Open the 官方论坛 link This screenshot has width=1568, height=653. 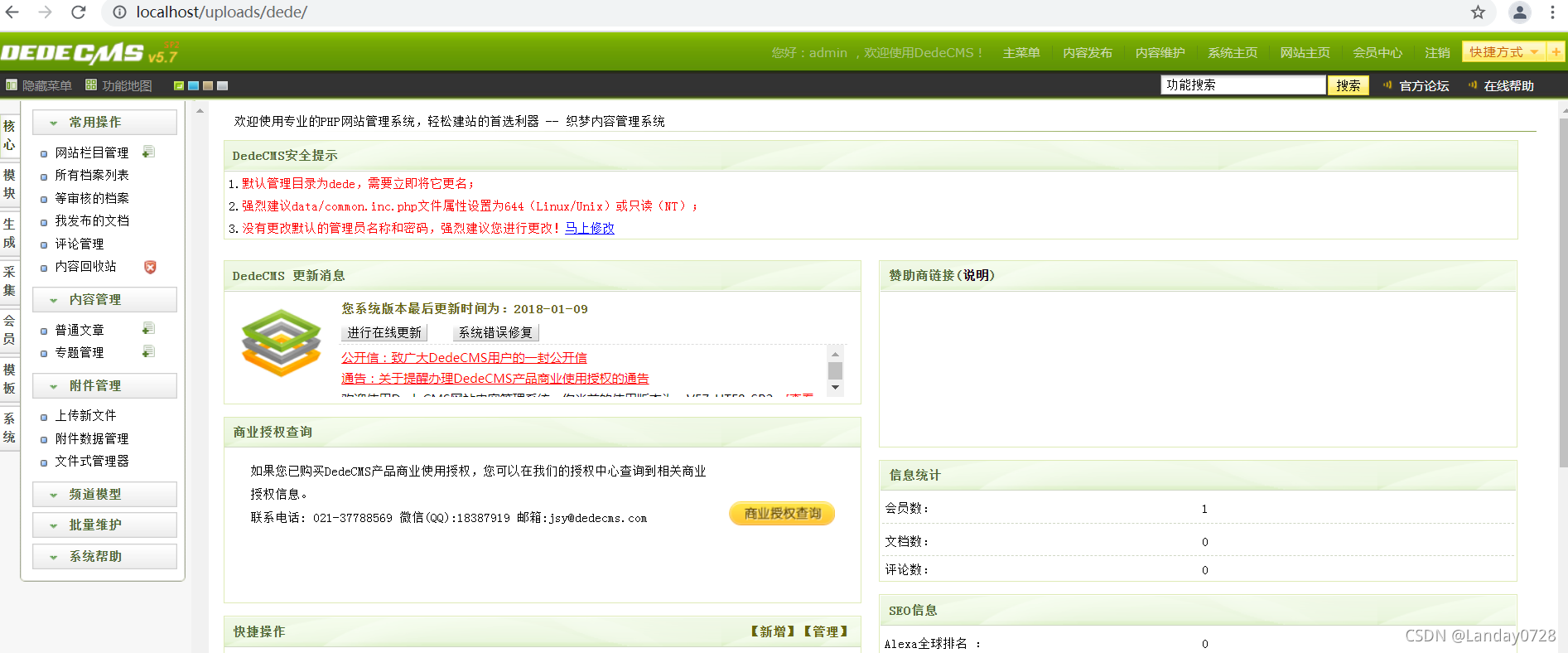point(1424,86)
